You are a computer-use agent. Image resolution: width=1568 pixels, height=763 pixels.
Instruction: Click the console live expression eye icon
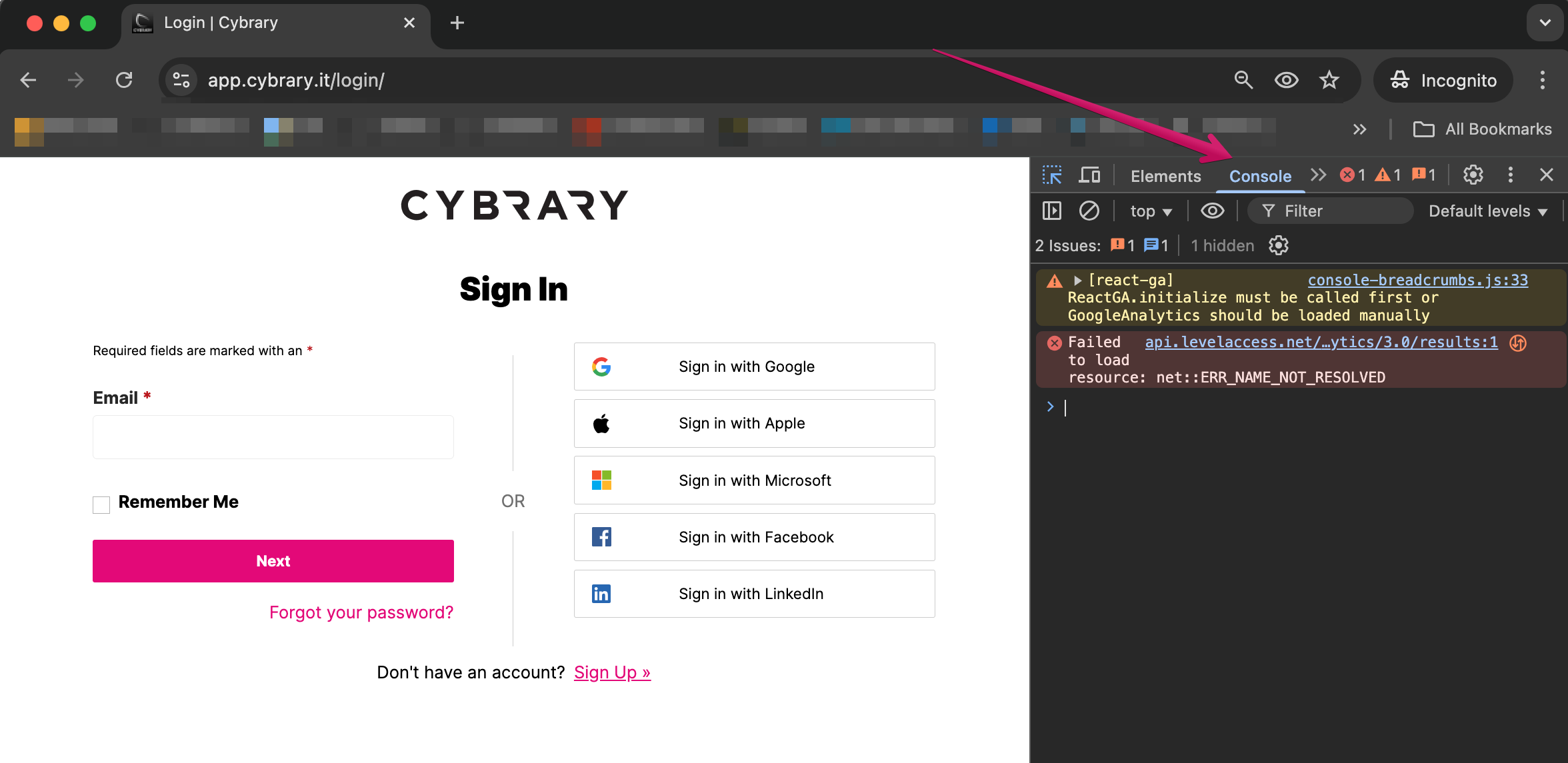(1212, 211)
